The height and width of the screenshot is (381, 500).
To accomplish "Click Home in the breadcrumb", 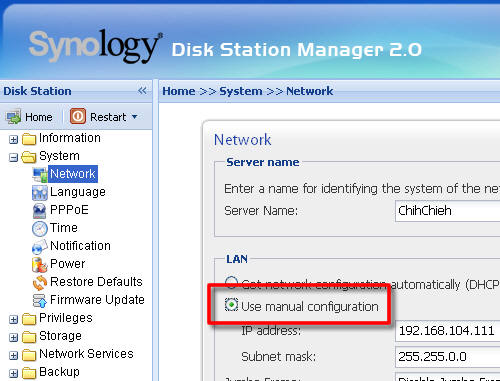I will [x=179, y=91].
